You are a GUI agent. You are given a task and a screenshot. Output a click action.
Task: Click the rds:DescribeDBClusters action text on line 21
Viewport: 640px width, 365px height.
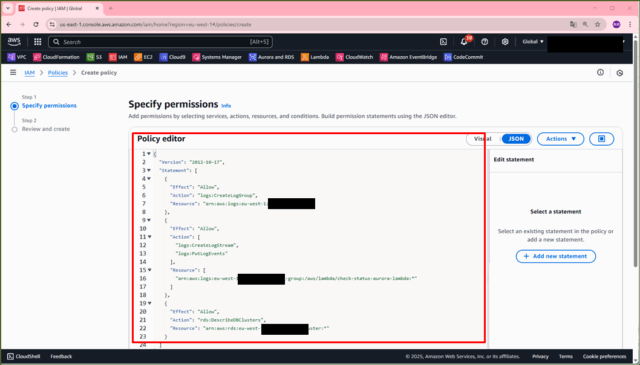(231, 320)
